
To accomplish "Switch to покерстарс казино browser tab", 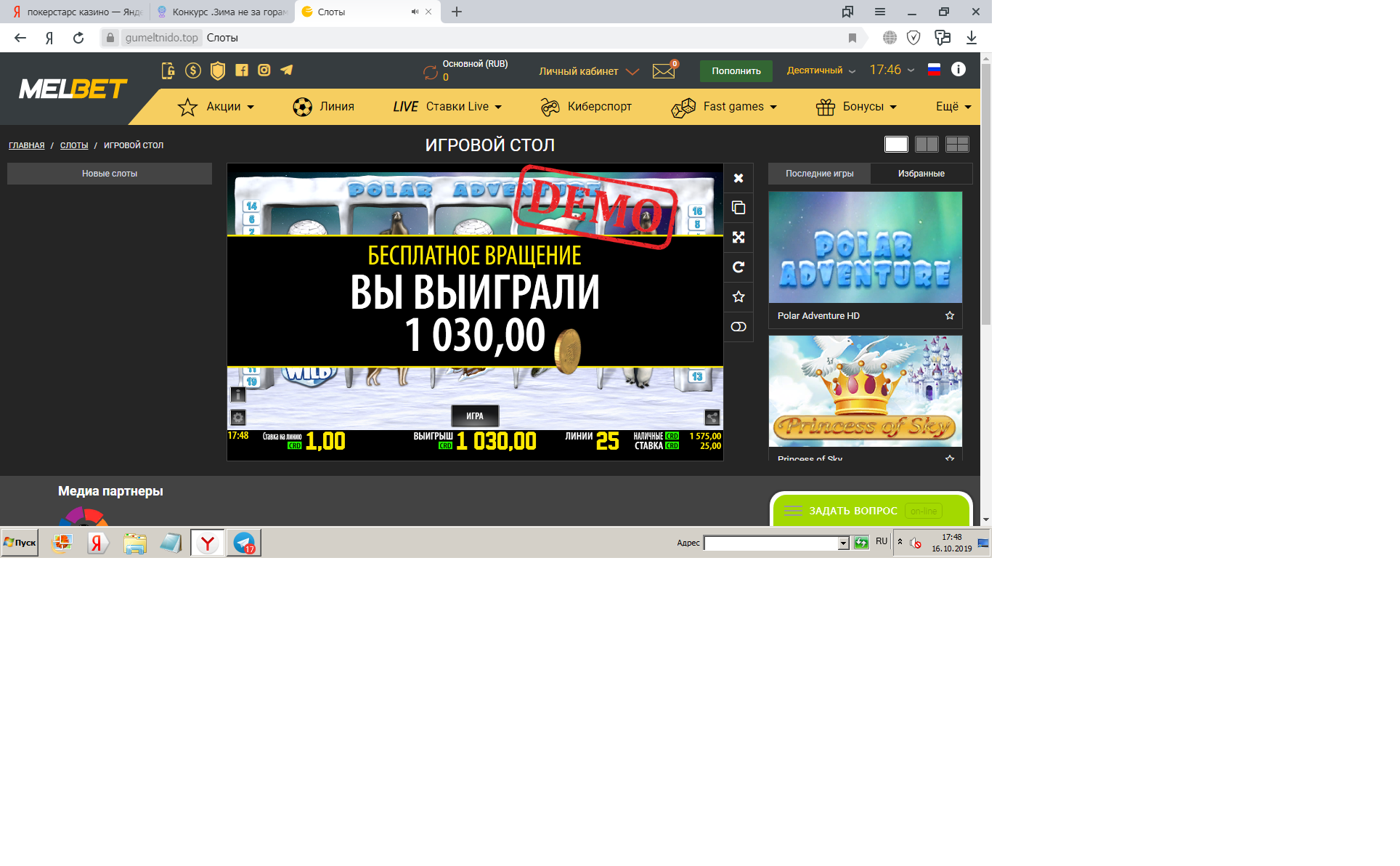I will tap(76, 12).
